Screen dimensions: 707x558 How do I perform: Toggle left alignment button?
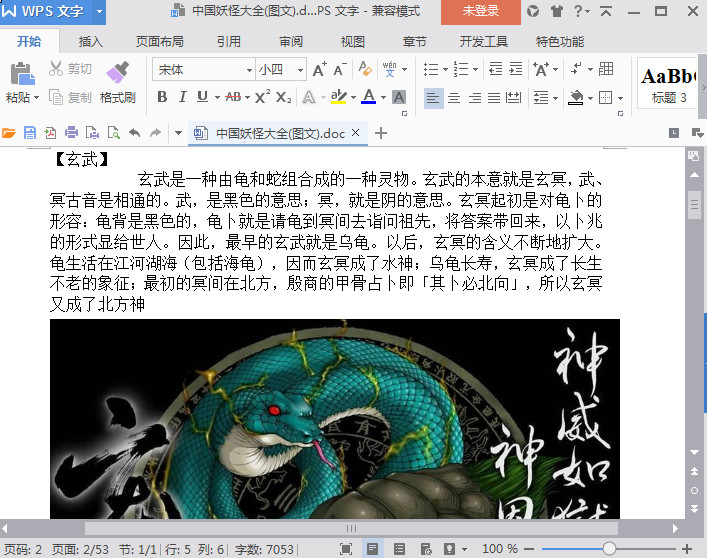point(433,97)
